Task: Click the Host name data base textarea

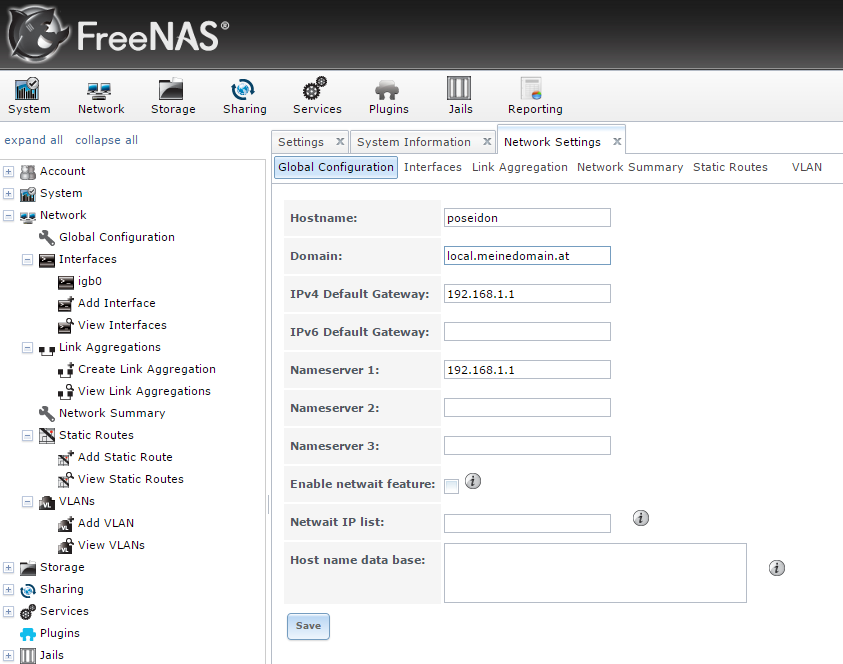Action: pos(595,573)
